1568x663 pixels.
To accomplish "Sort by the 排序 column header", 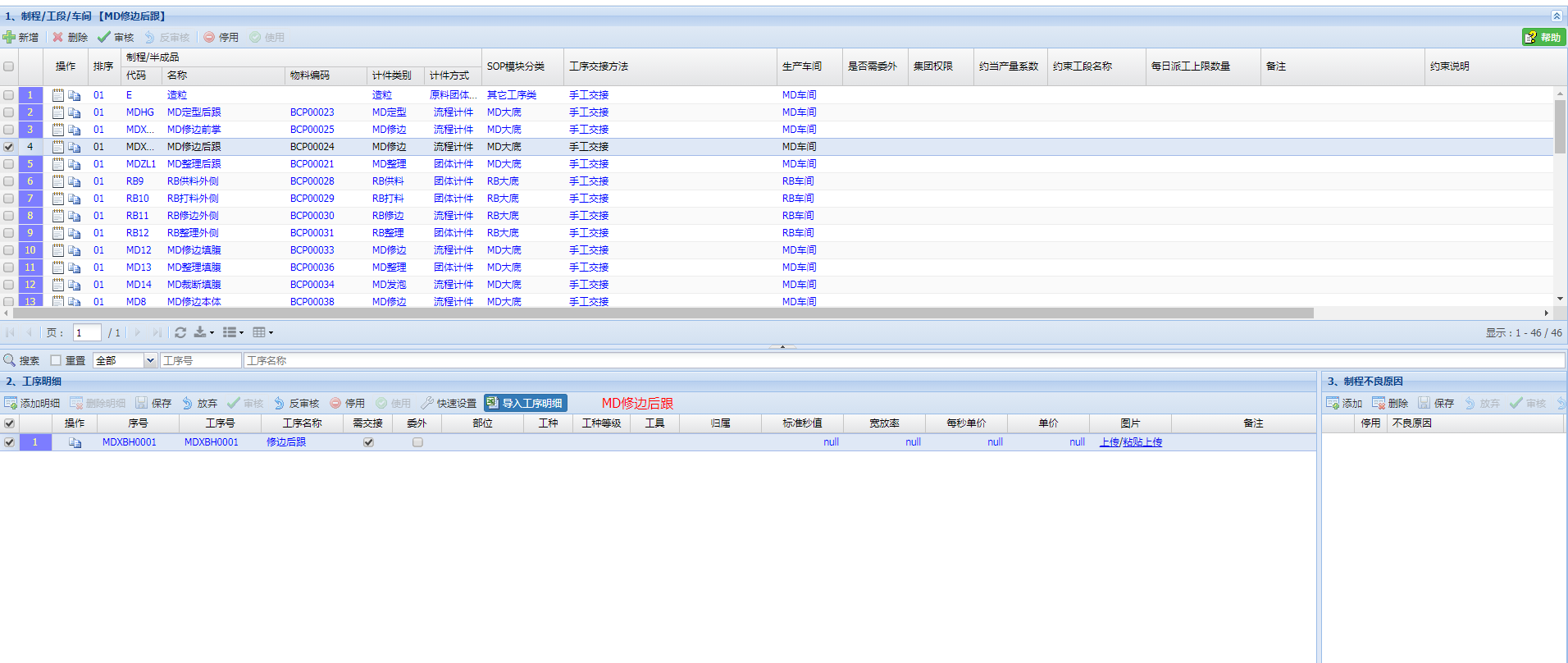I will [x=104, y=66].
